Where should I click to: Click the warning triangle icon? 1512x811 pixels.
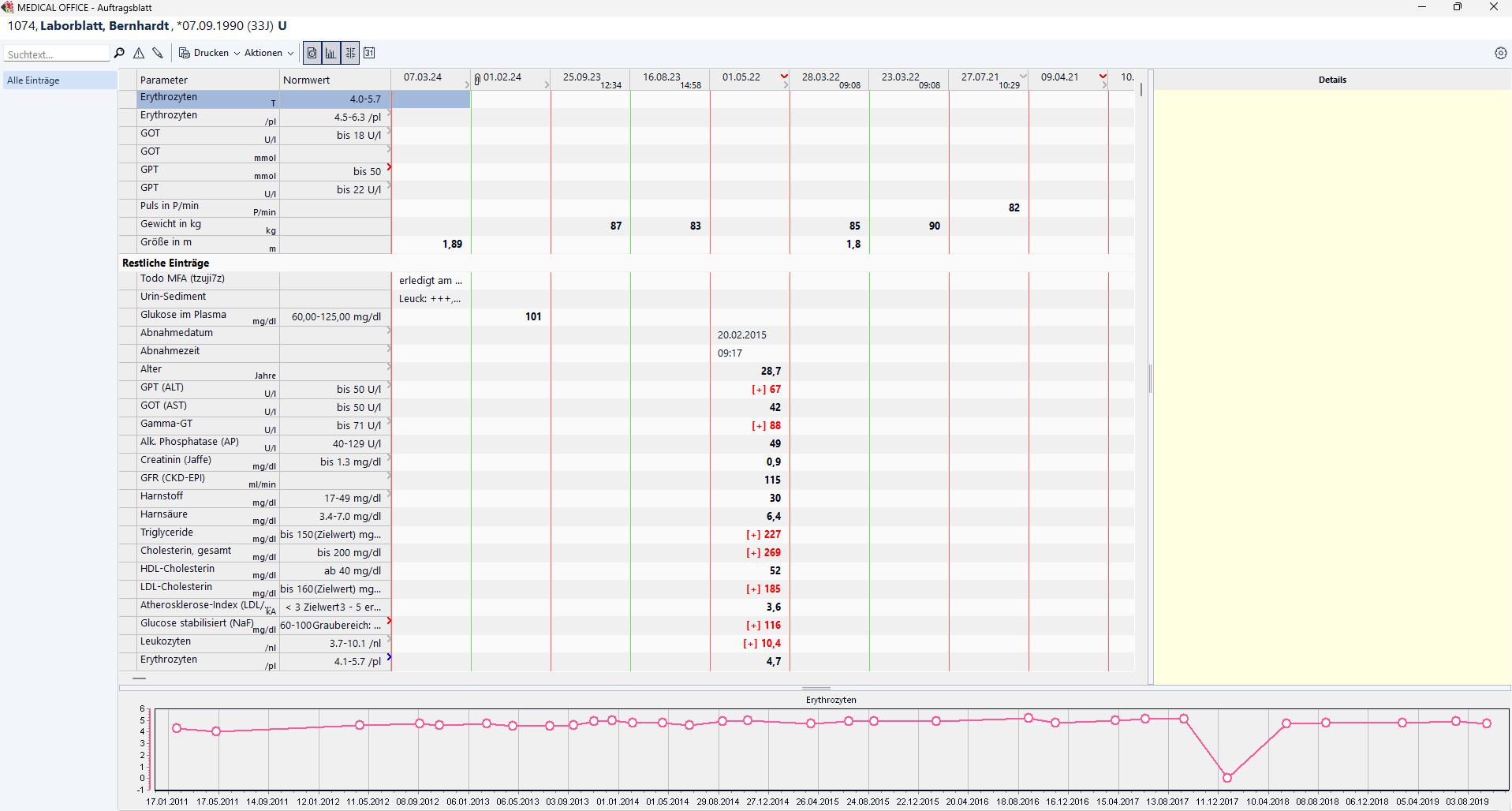tap(139, 53)
